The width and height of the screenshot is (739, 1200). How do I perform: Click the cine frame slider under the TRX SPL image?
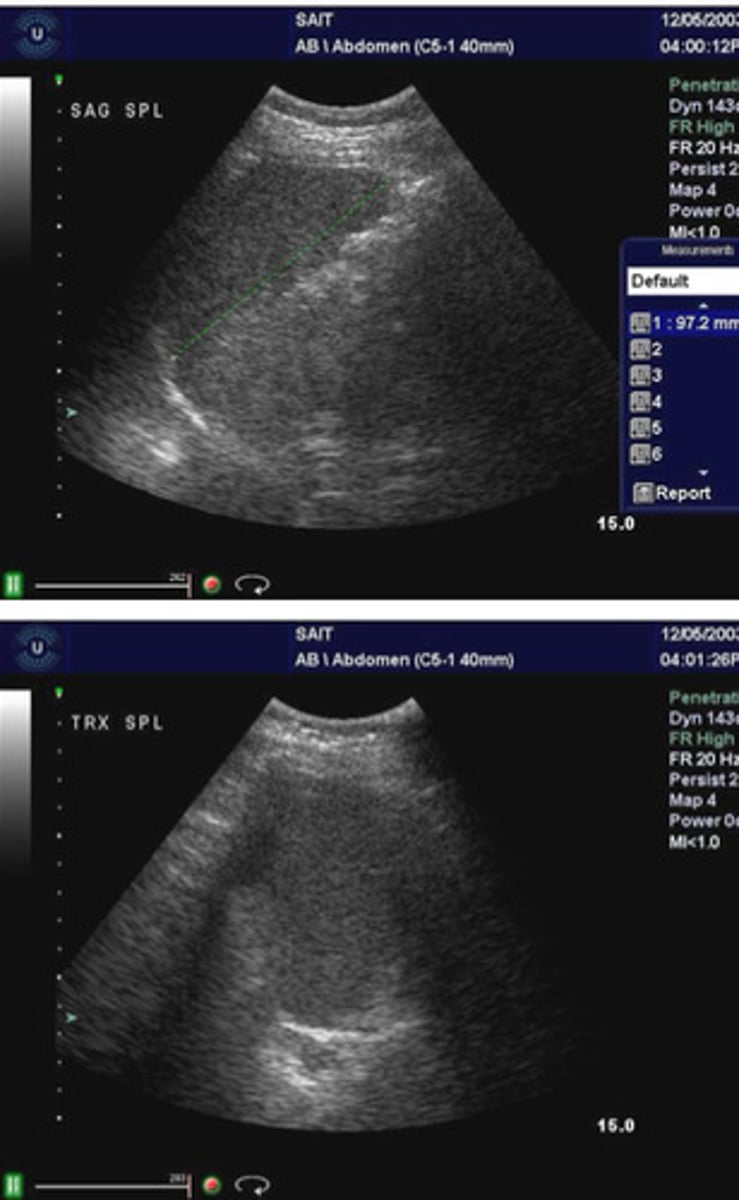[113, 1186]
